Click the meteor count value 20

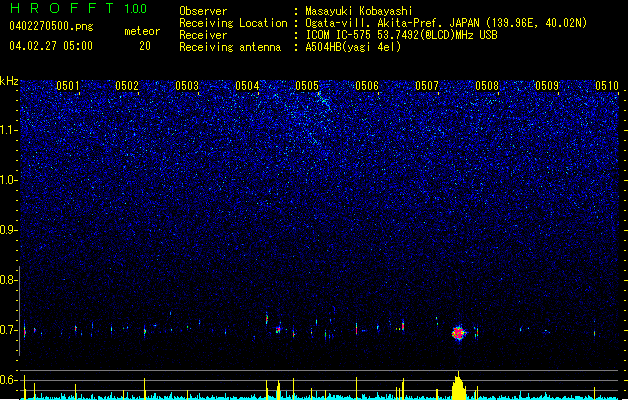(145, 46)
